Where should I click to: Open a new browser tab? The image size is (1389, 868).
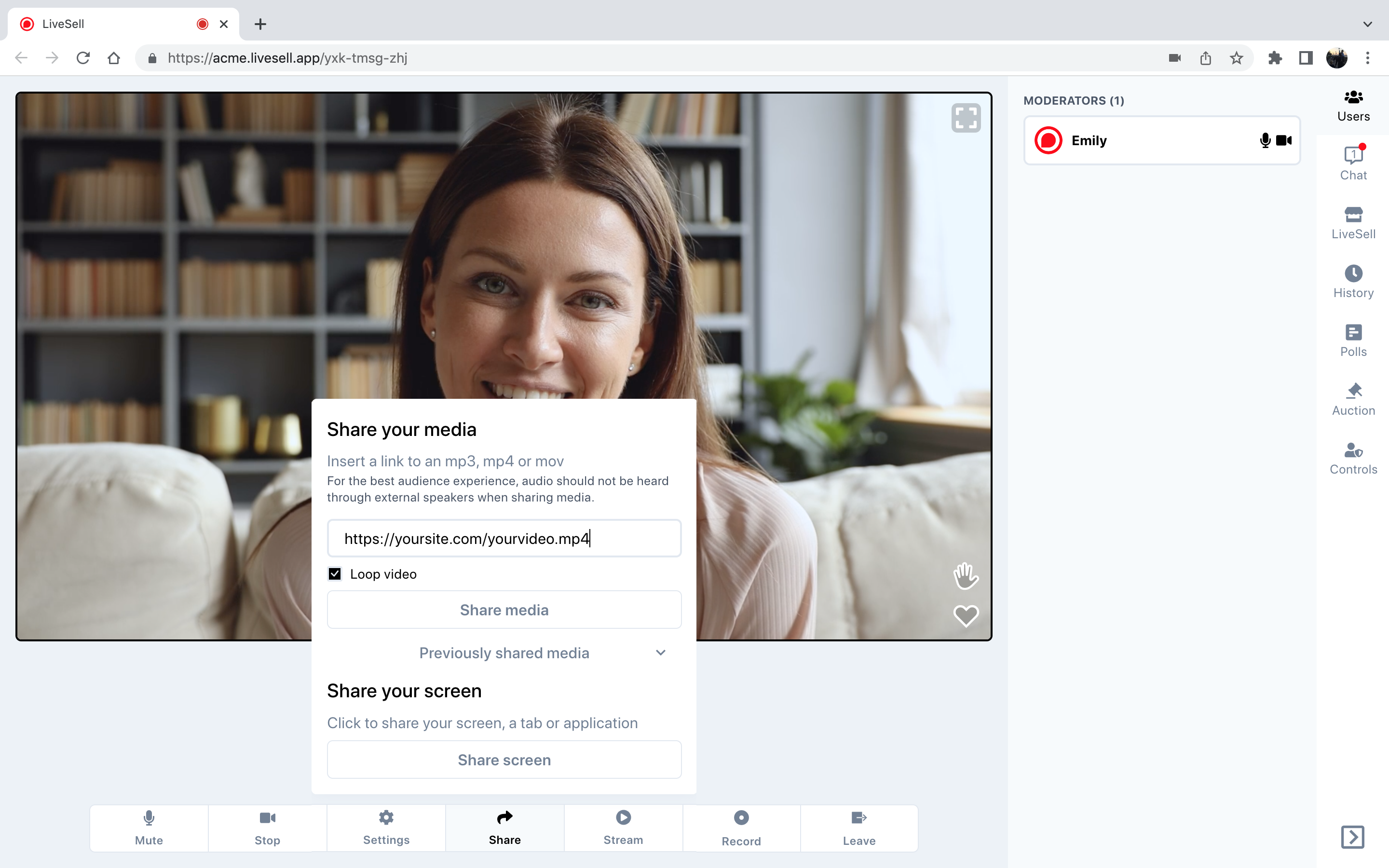[260, 24]
